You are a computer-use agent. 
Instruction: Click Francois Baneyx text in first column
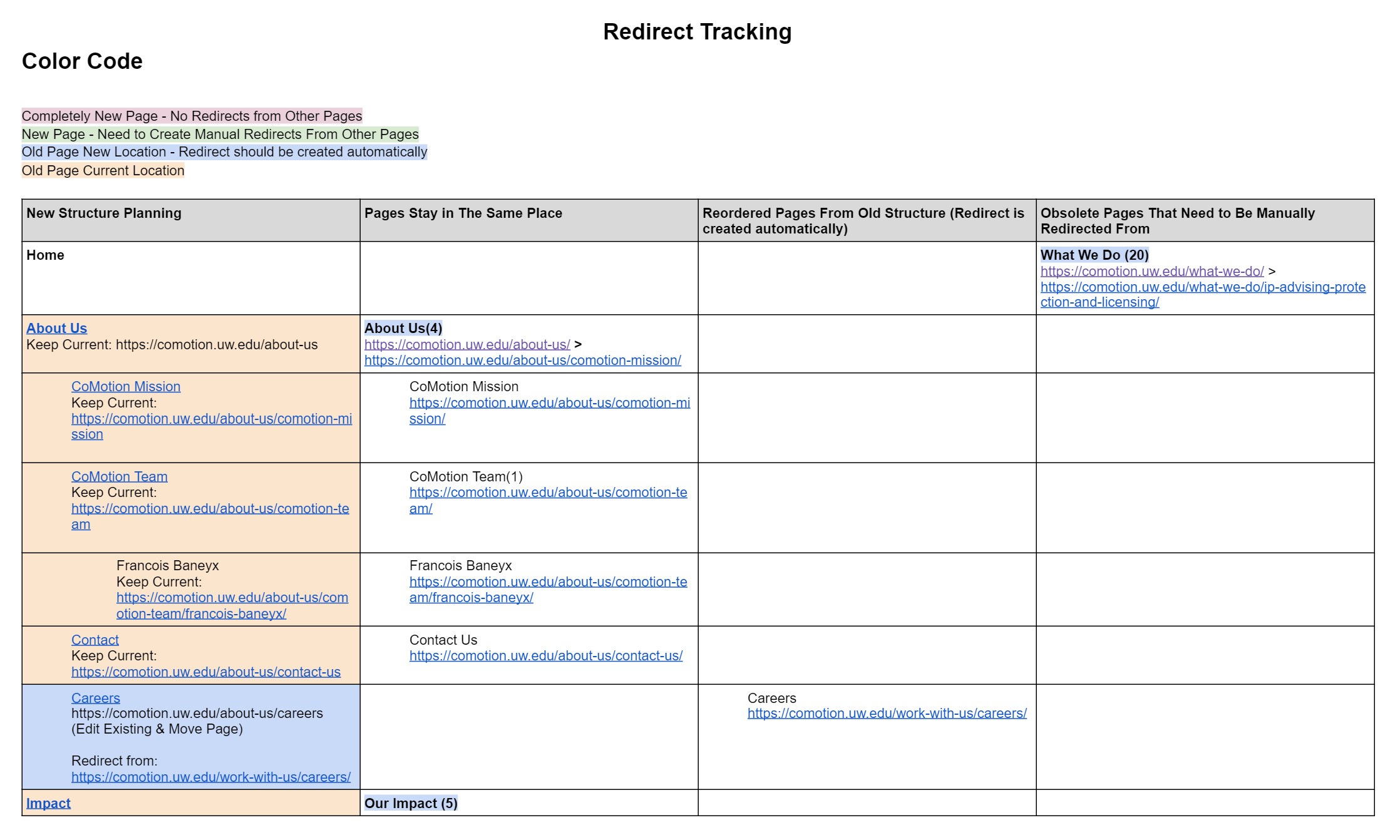168,565
